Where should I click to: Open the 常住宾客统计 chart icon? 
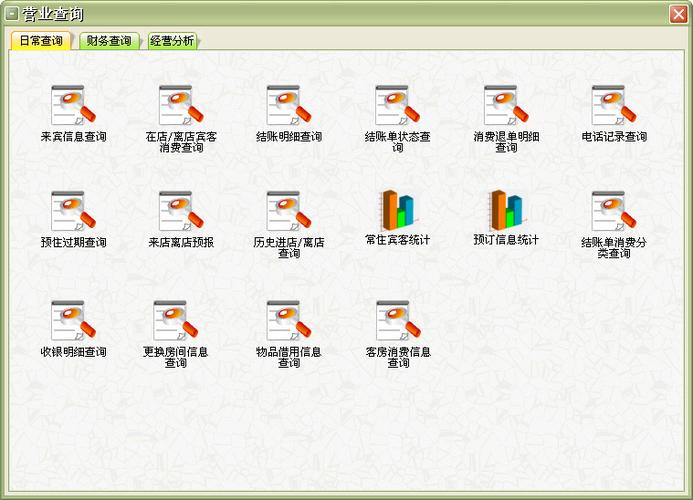tap(398, 210)
